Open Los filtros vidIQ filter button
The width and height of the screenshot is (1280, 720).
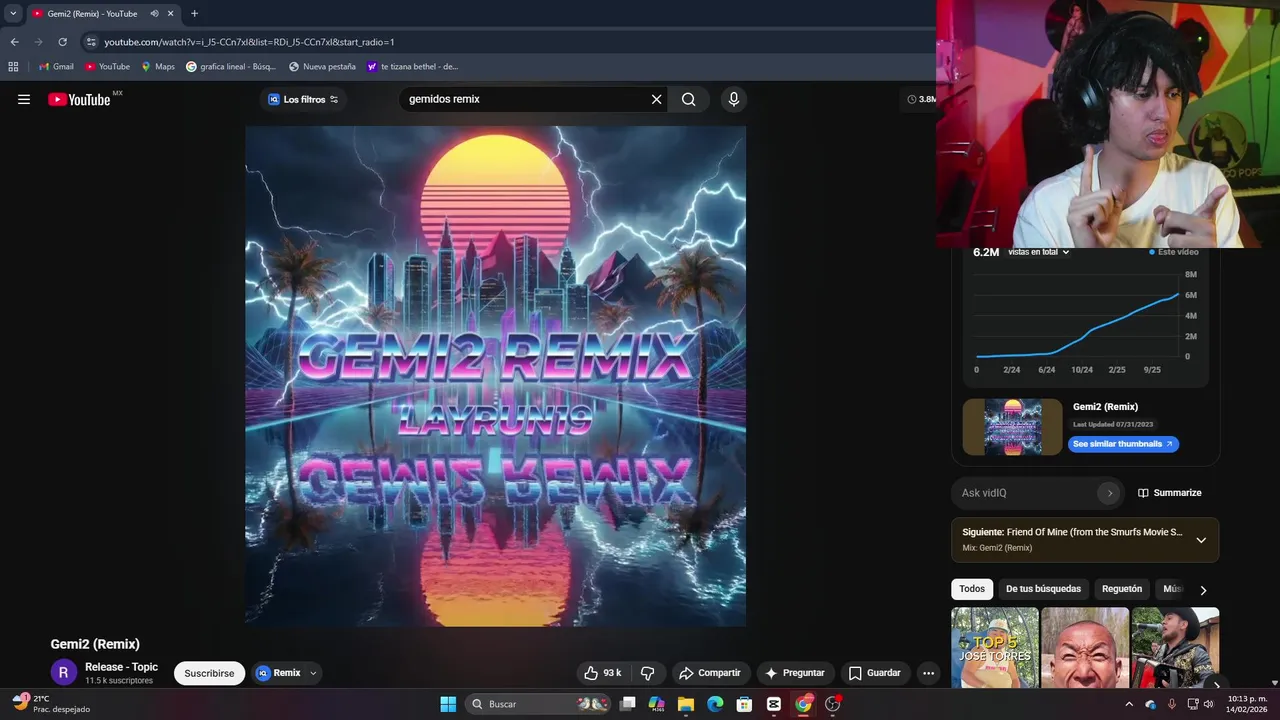tap(303, 99)
